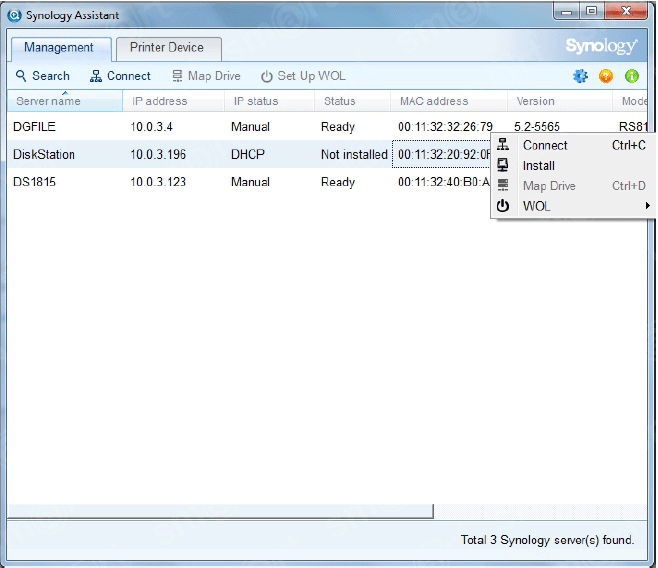Viewport: 658px width, 568px height.
Task: Sort by IP address column header
Action: [x=173, y=101]
